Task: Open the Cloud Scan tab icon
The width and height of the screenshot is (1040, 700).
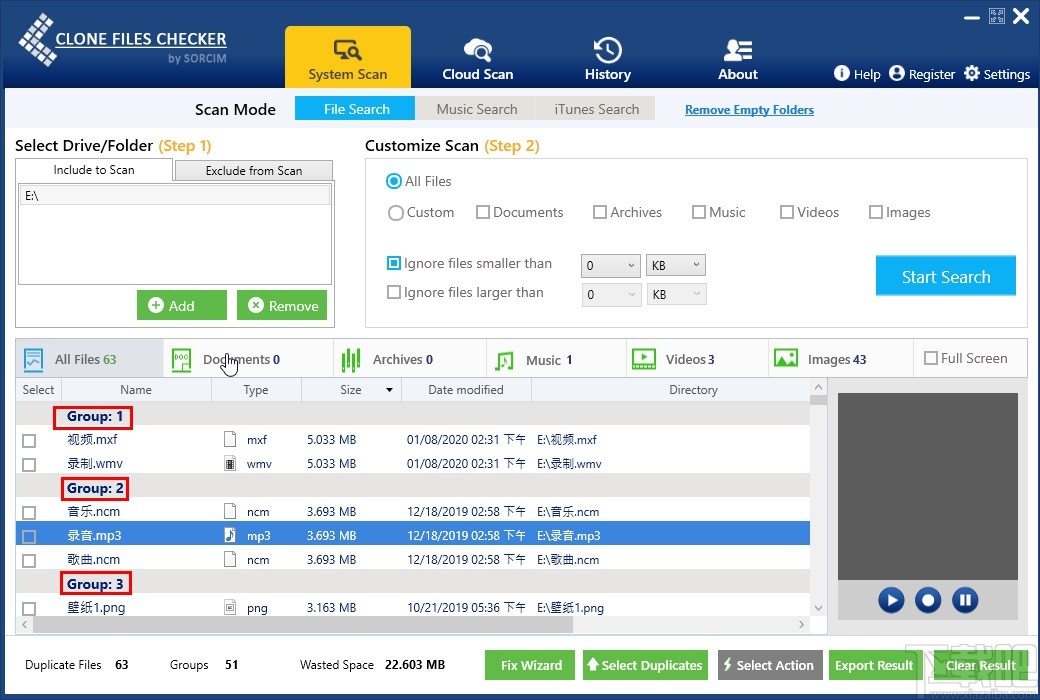Action: coord(477,50)
